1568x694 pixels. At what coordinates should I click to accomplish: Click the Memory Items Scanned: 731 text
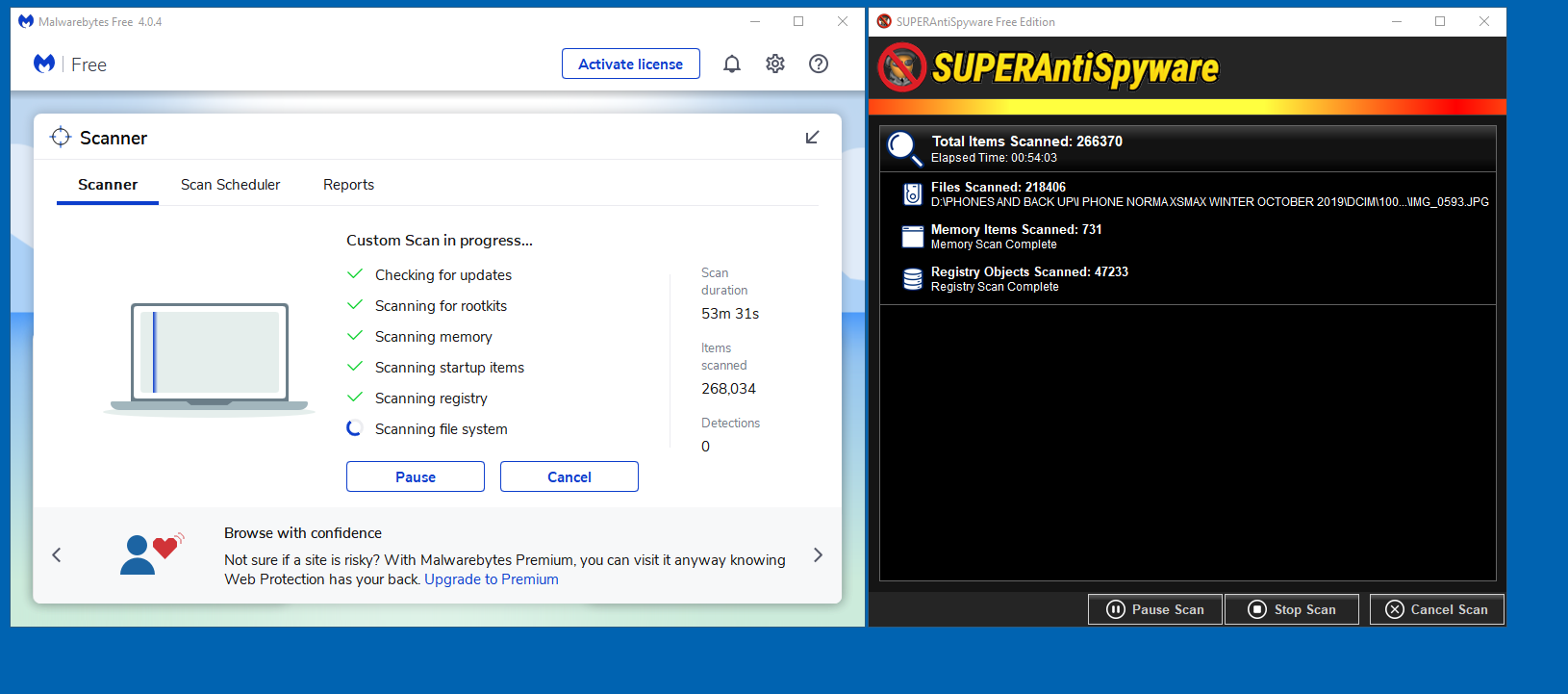point(1017,229)
